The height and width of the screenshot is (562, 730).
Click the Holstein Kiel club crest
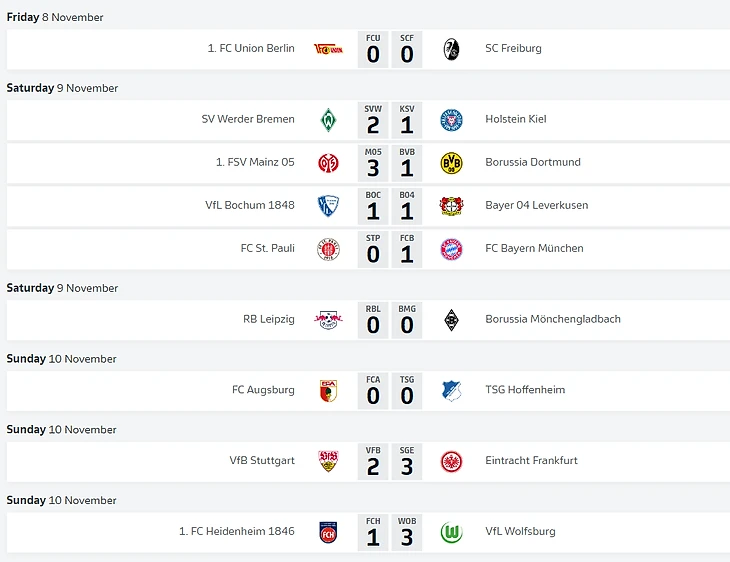click(x=451, y=120)
